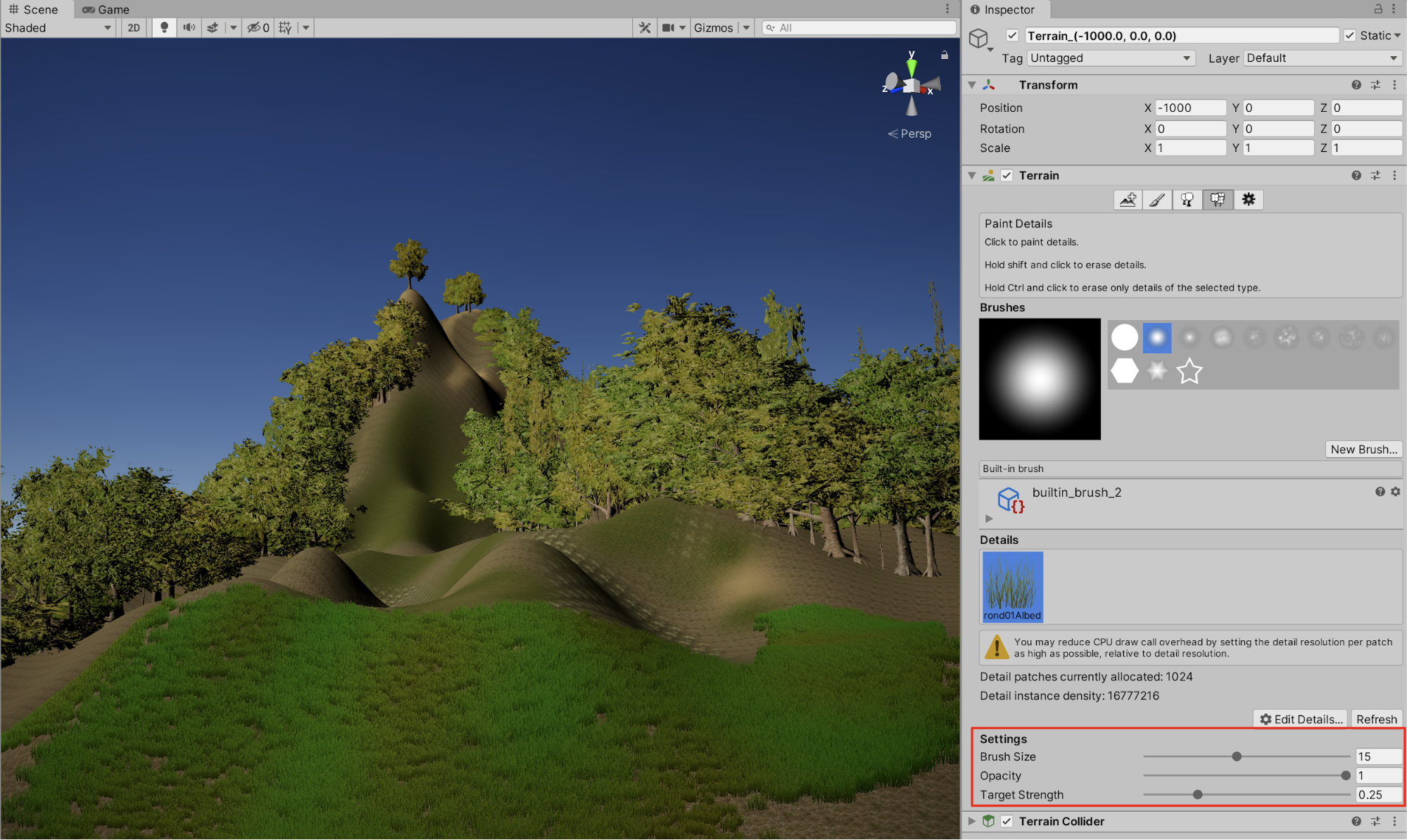Click the Brush Size slider handle
The image size is (1407, 840).
click(1236, 756)
